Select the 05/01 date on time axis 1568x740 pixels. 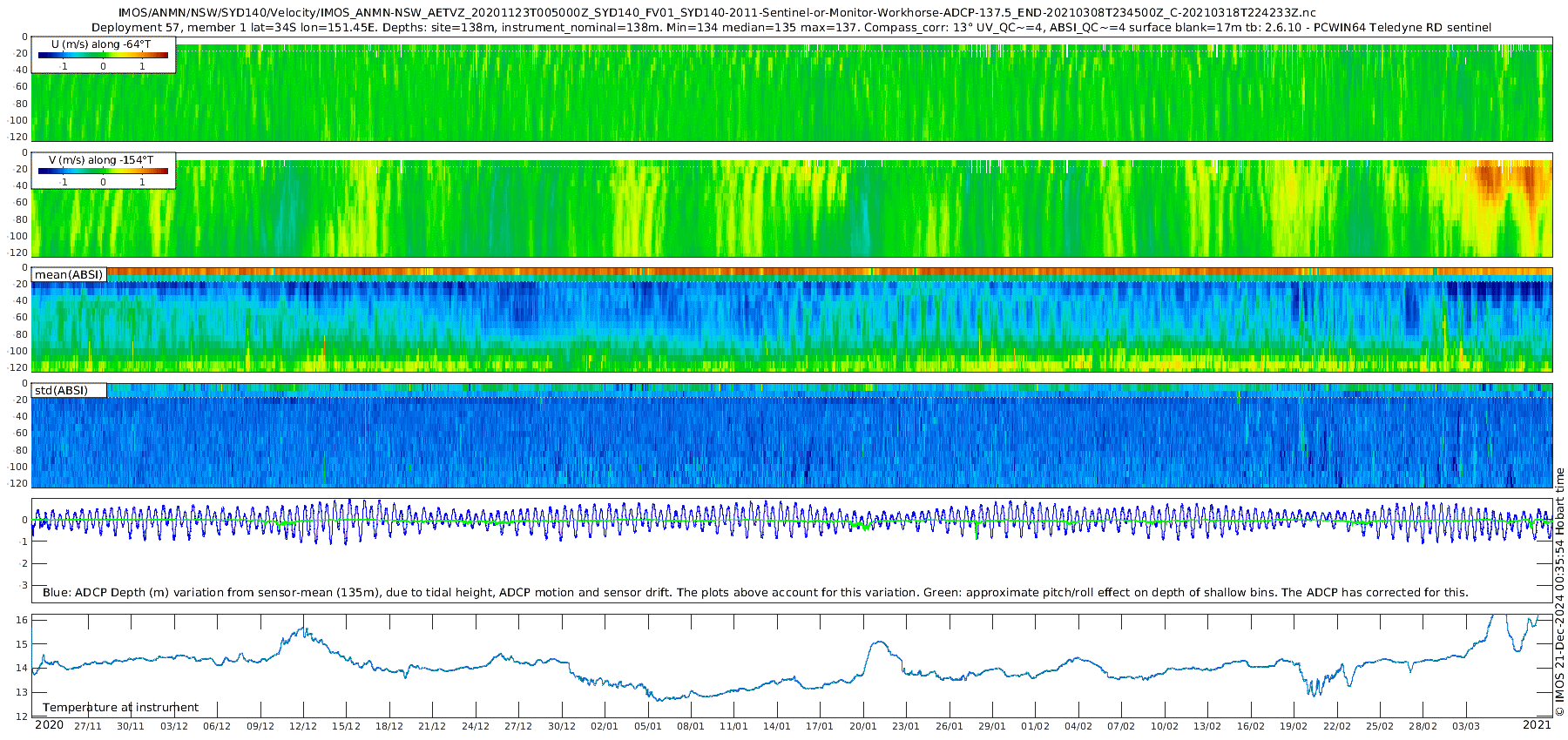point(647,726)
